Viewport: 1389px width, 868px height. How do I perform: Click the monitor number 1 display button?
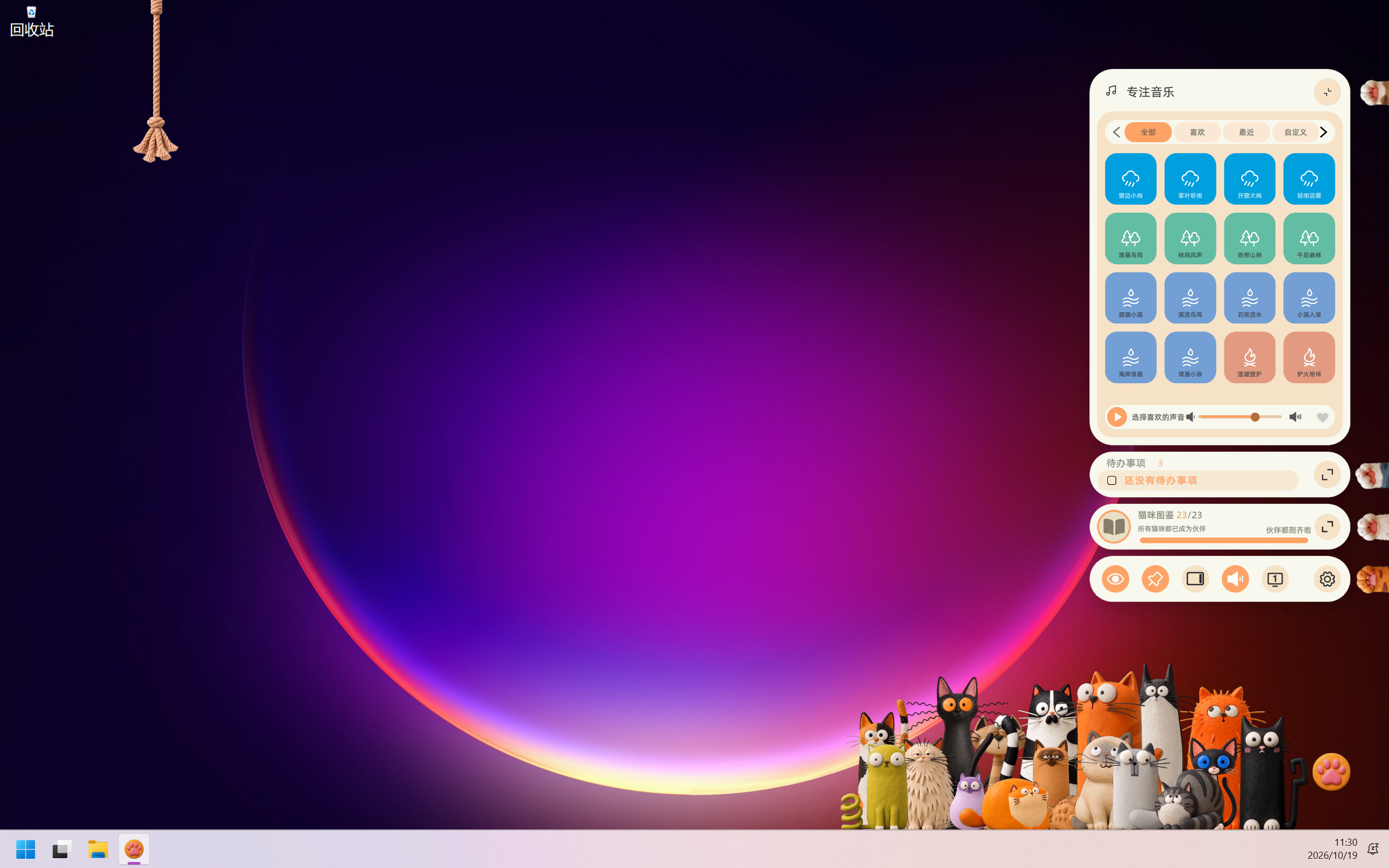click(x=1275, y=579)
